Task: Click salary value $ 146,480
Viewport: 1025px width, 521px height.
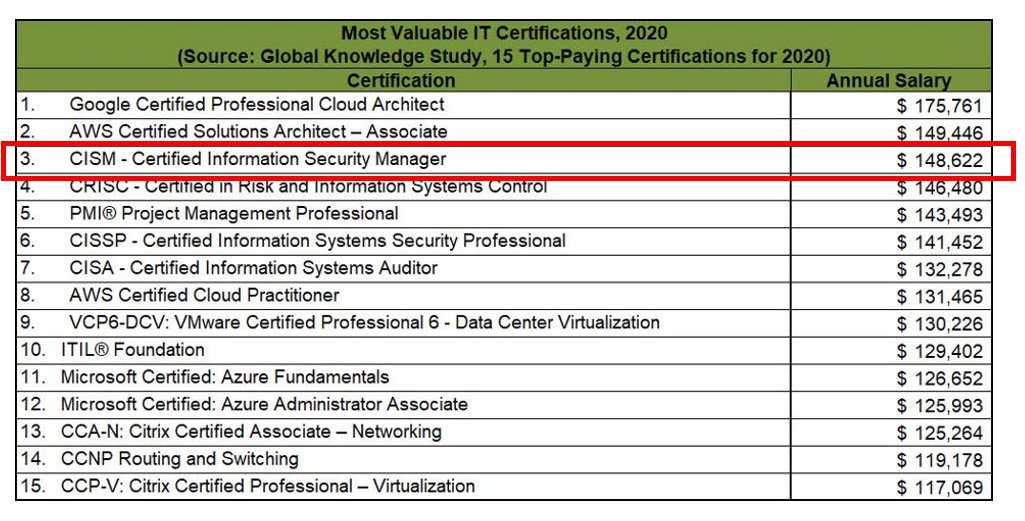Action: tap(939, 188)
